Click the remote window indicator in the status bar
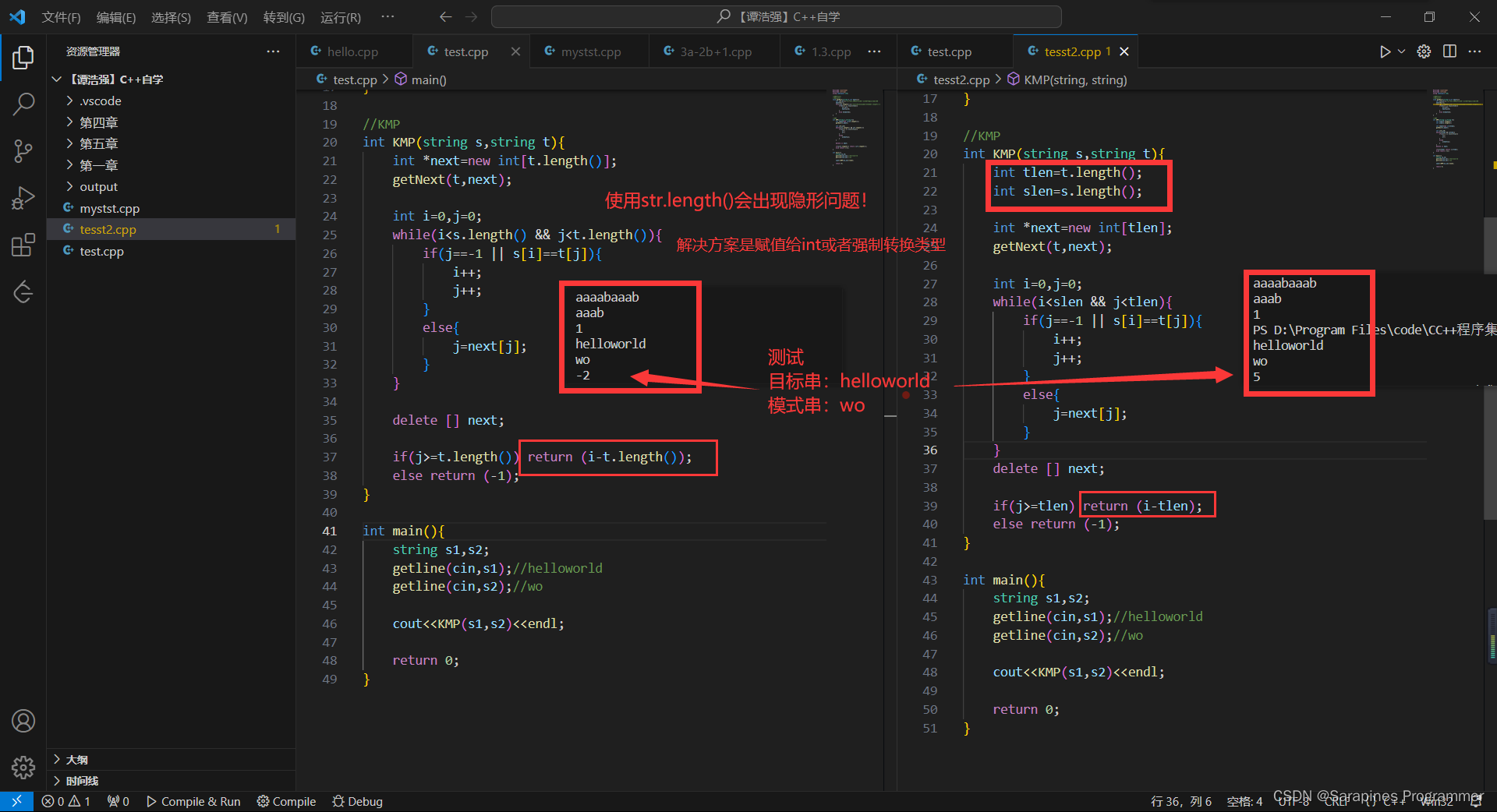Image resolution: width=1497 pixels, height=812 pixels. pyautogui.click(x=16, y=800)
